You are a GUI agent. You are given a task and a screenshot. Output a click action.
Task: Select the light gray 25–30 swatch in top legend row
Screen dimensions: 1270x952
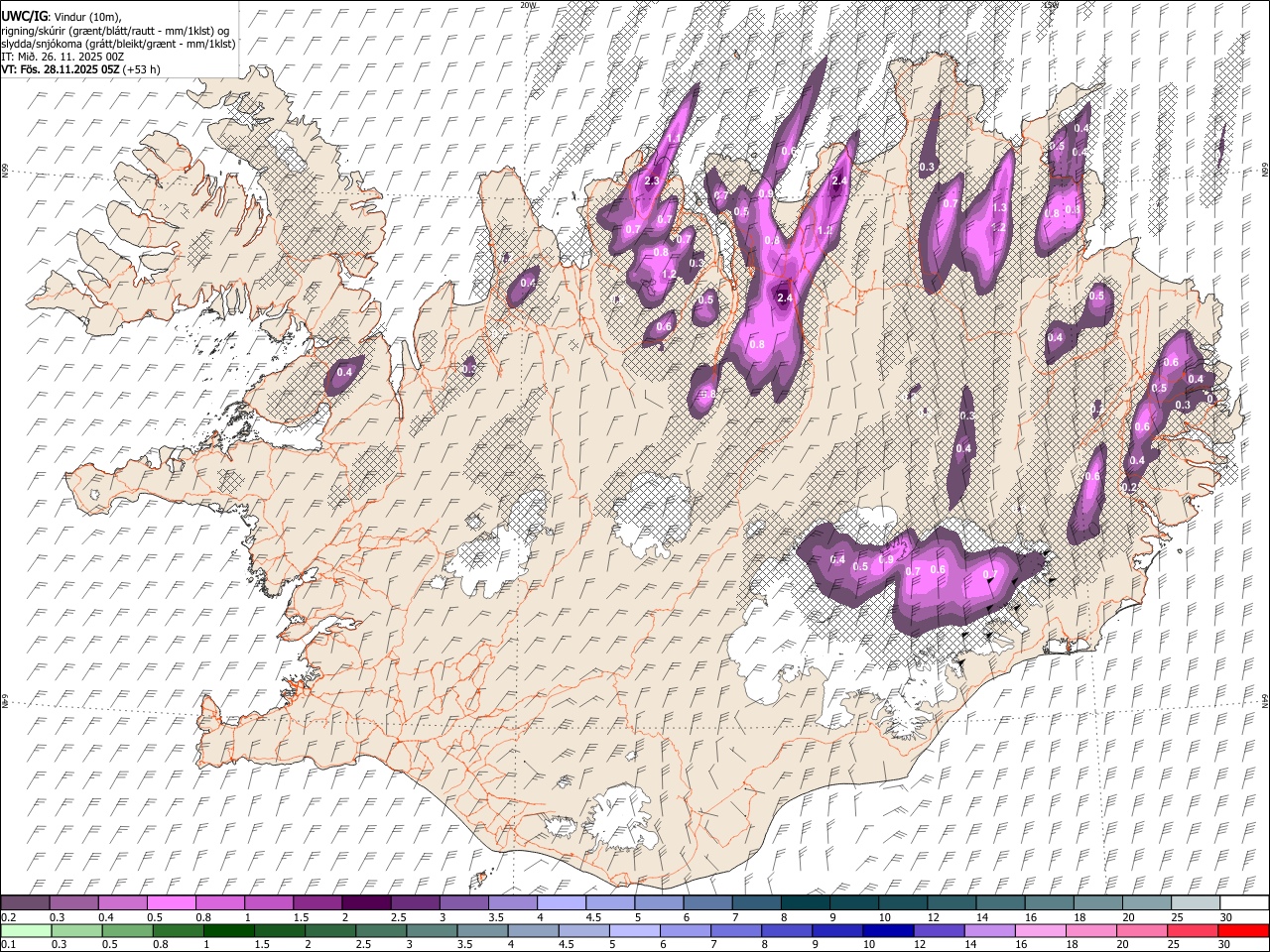click(1197, 903)
